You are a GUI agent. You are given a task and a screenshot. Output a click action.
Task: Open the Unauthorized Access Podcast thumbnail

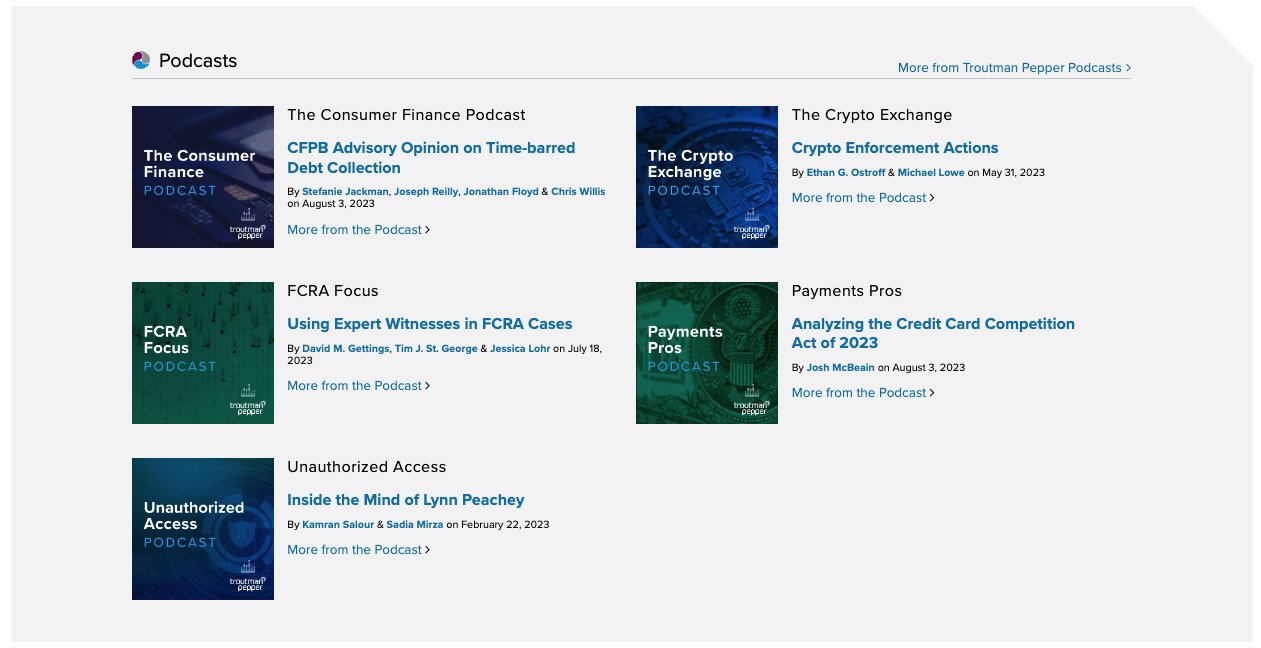[x=203, y=529]
